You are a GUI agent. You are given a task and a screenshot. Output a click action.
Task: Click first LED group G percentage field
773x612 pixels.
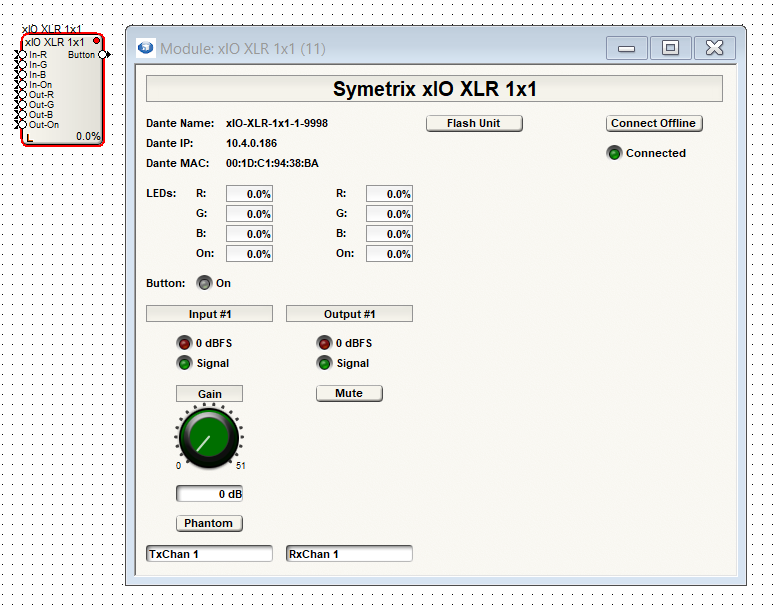coord(249,214)
